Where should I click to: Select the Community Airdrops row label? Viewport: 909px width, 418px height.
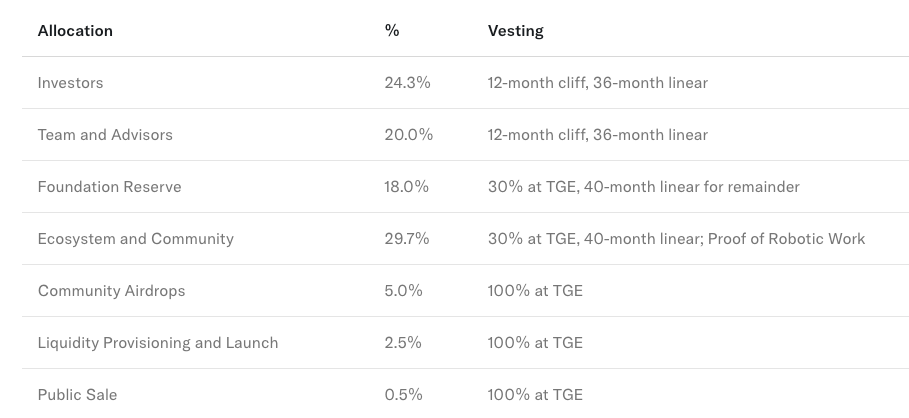pos(111,291)
